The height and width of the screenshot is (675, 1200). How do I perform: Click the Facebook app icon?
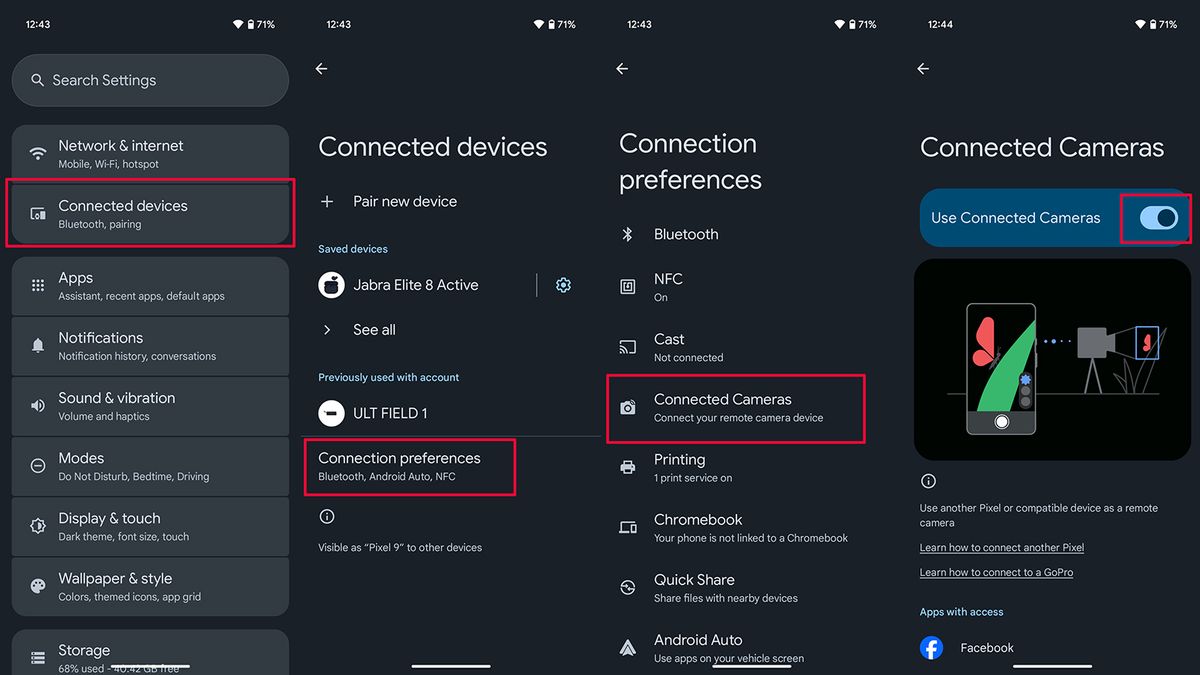coord(931,648)
